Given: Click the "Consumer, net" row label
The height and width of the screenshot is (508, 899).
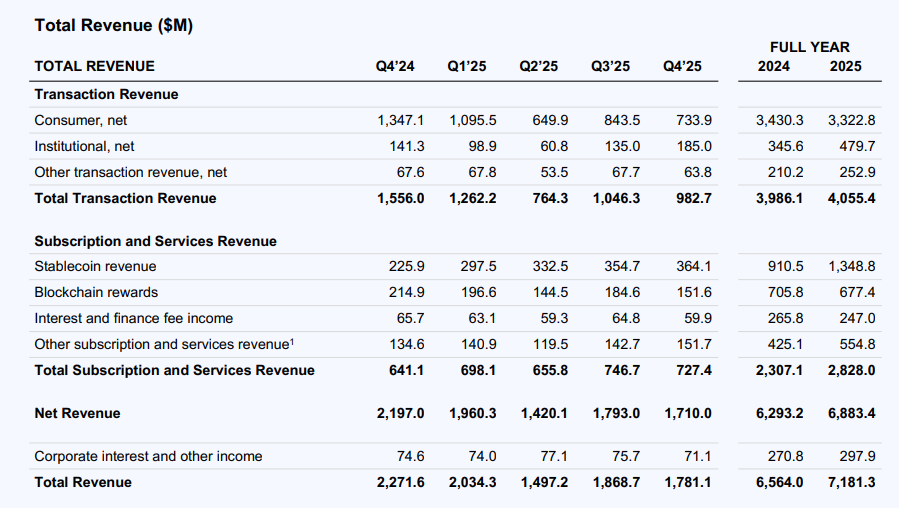Looking at the screenshot, I should pos(81,120).
